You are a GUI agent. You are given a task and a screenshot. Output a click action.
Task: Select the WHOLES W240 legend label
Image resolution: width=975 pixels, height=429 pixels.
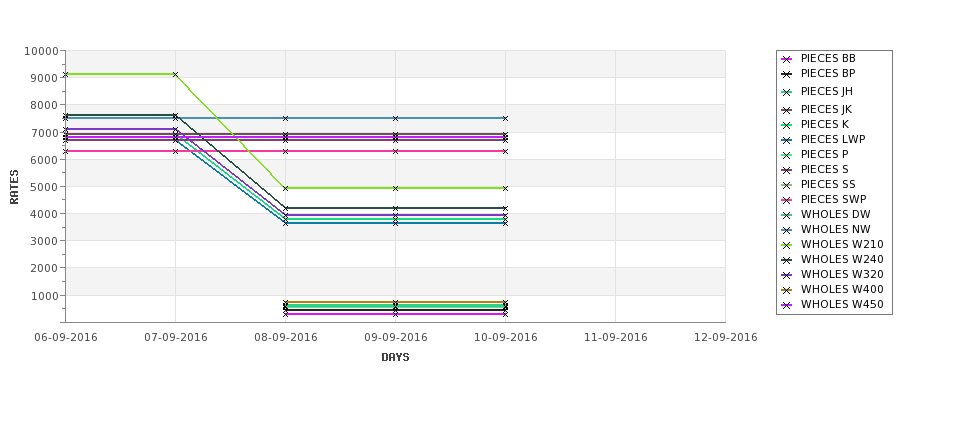pyautogui.click(x=842, y=259)
